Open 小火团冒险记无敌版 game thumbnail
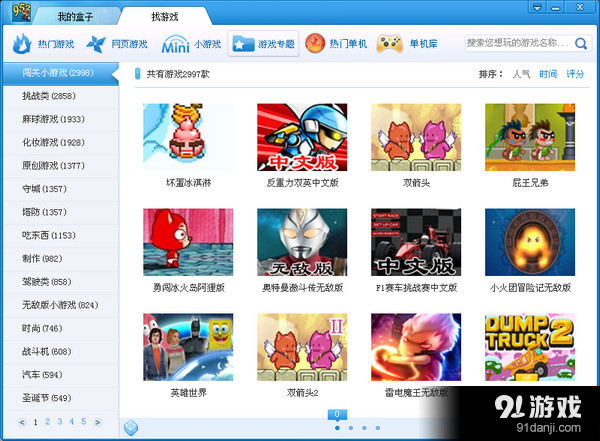This screenshot has width=600, height=441. [530, 242]
